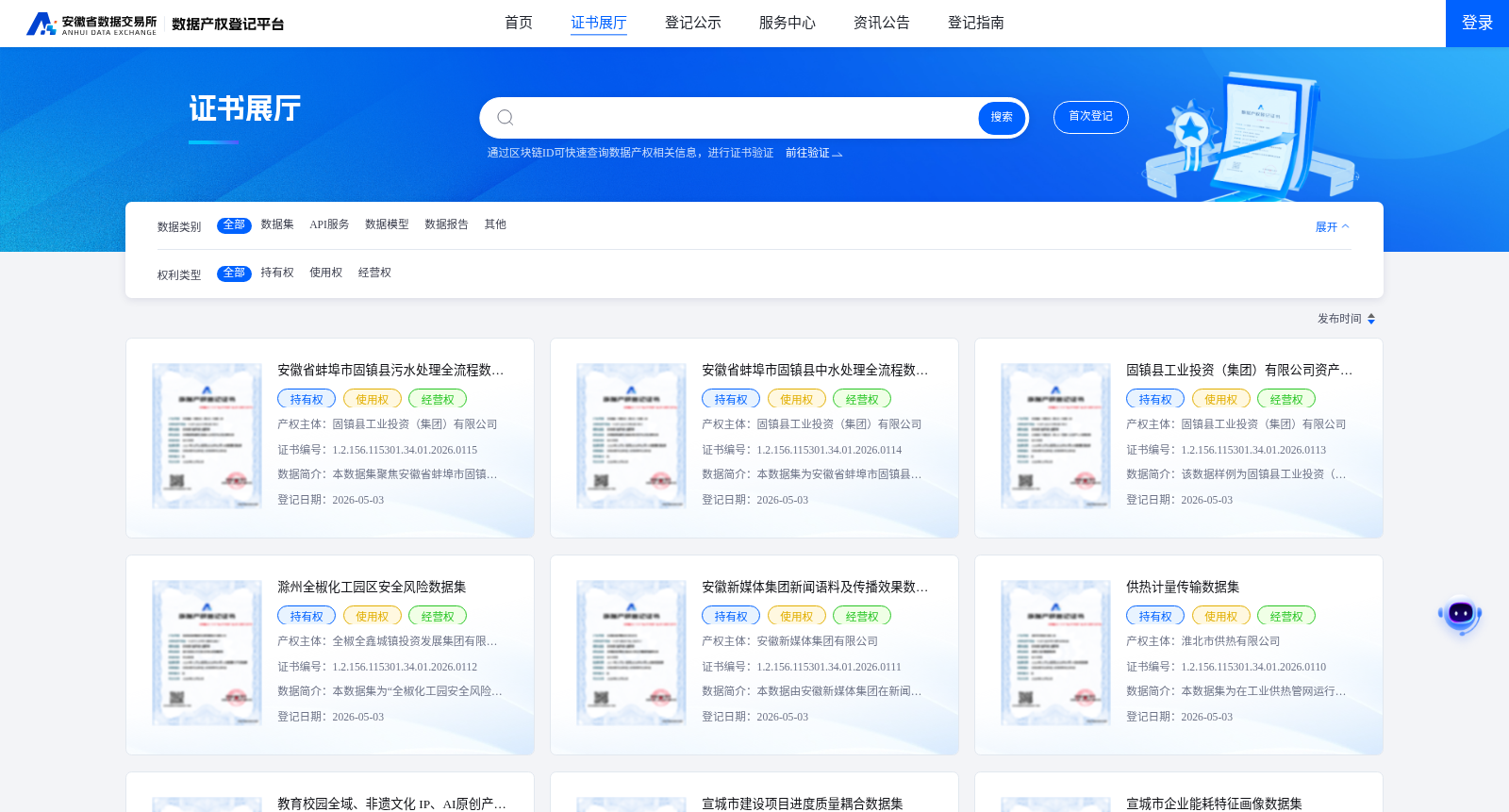Viewport: 1509px width, 812px height.
Task: Click 使用权 tag on 中水处理 card
Action: [797, 399]
